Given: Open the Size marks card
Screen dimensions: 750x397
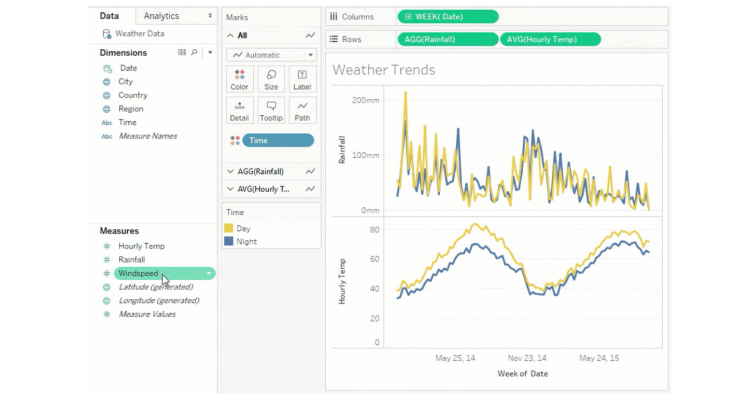Looking at the screenshot, I should tap(271, 79).
